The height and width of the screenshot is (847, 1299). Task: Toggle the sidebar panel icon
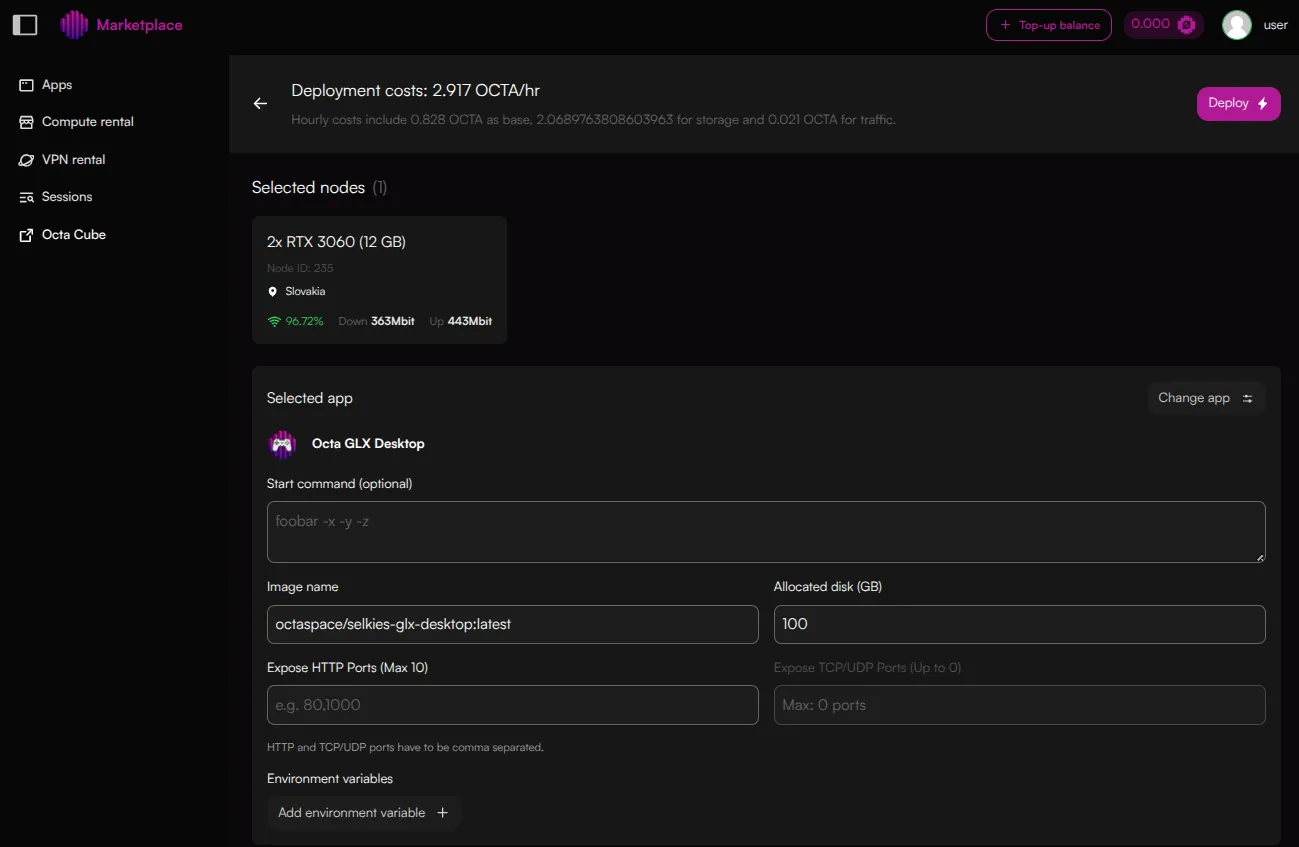click(25, 25)
